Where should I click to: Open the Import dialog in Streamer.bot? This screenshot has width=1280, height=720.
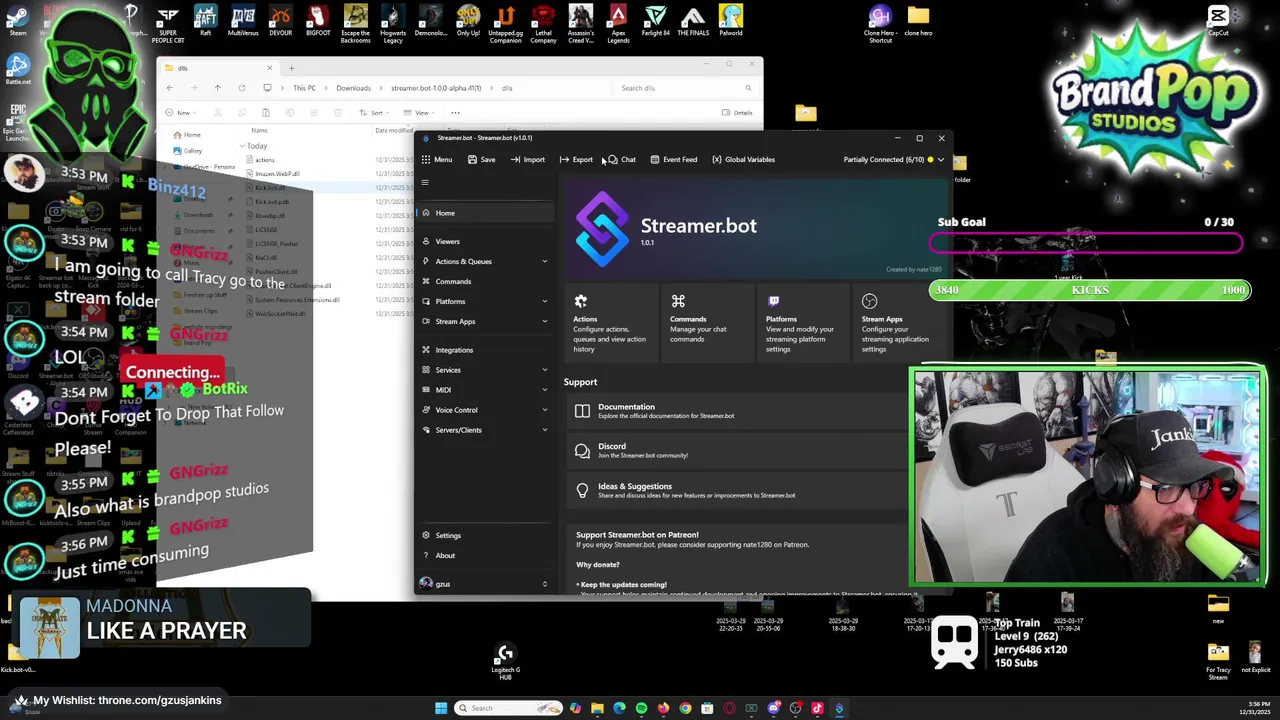coord(527,160)
